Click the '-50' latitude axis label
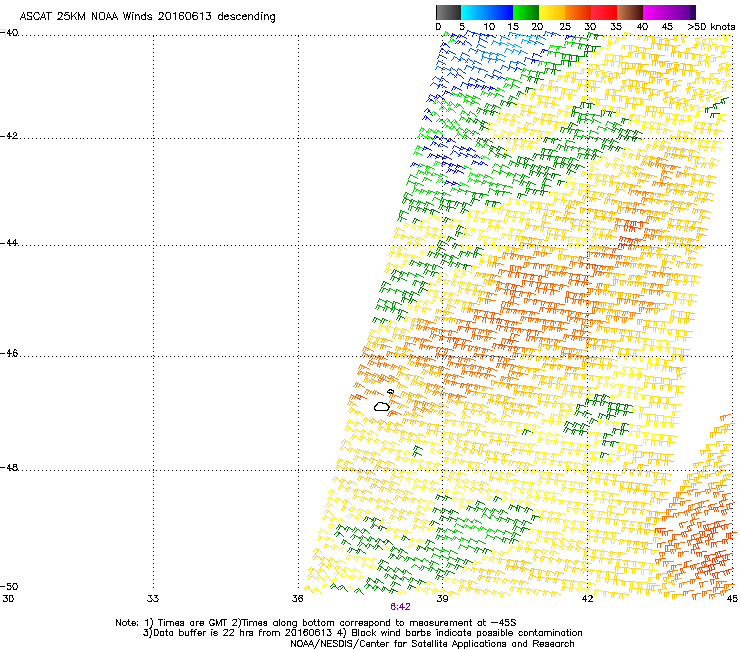Image resolution: width=740 pixels, height=650 pixels. (x=9, y=586)
